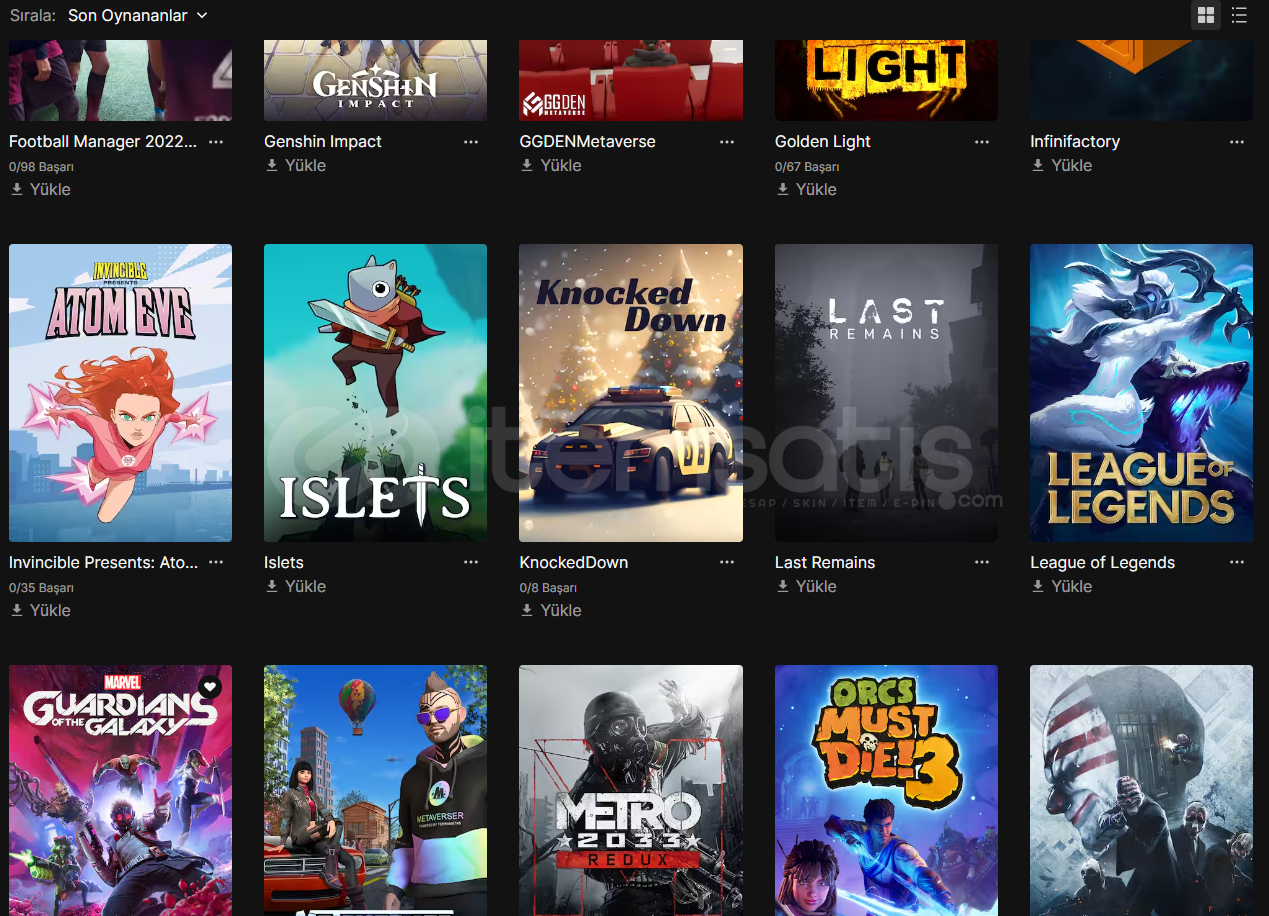Select the "Last Remains" title text
Image resolution: width=1269 pixels, height=916 pixels.
pos(825,563)
